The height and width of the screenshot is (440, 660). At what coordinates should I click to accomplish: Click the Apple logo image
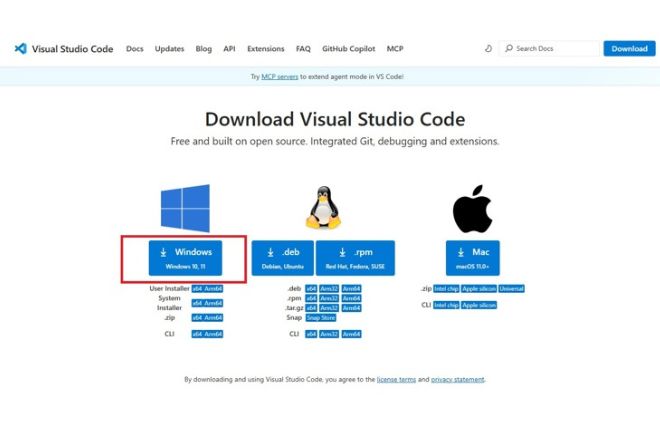click(x=472, y=209)
